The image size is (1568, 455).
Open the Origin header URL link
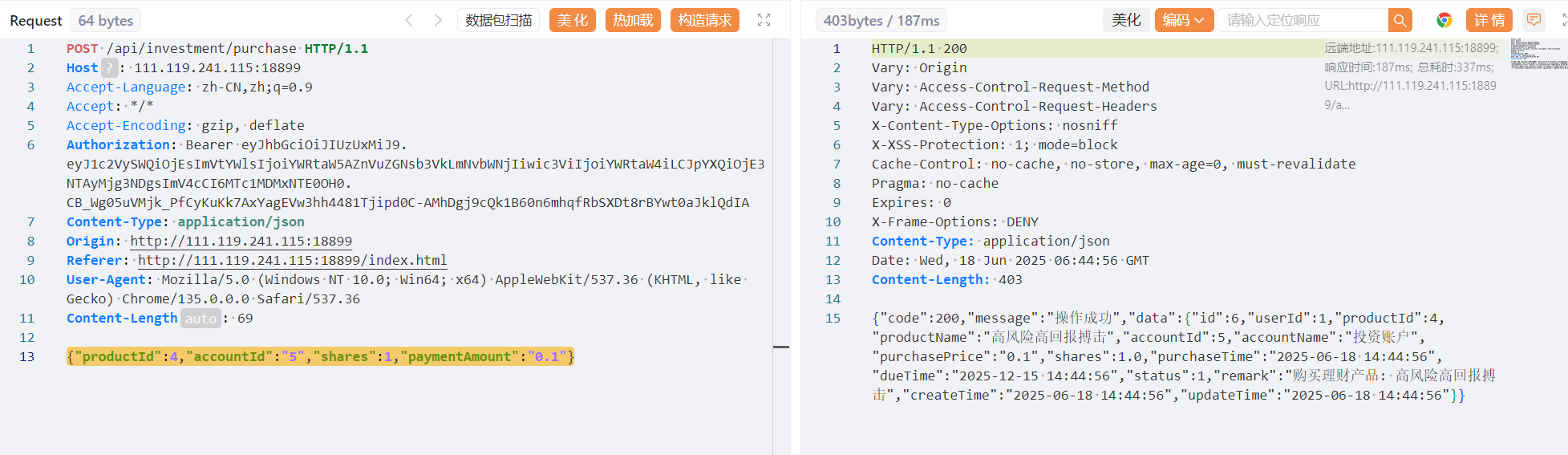[x=241, y=242]
